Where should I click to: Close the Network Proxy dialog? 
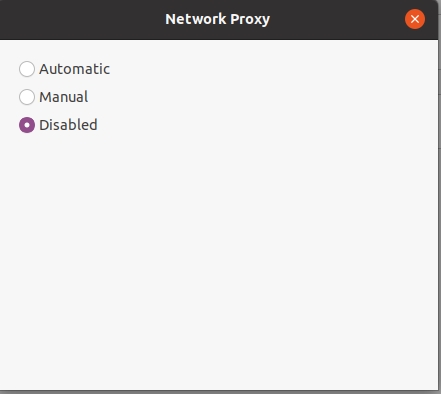click(x=415, y=19)
